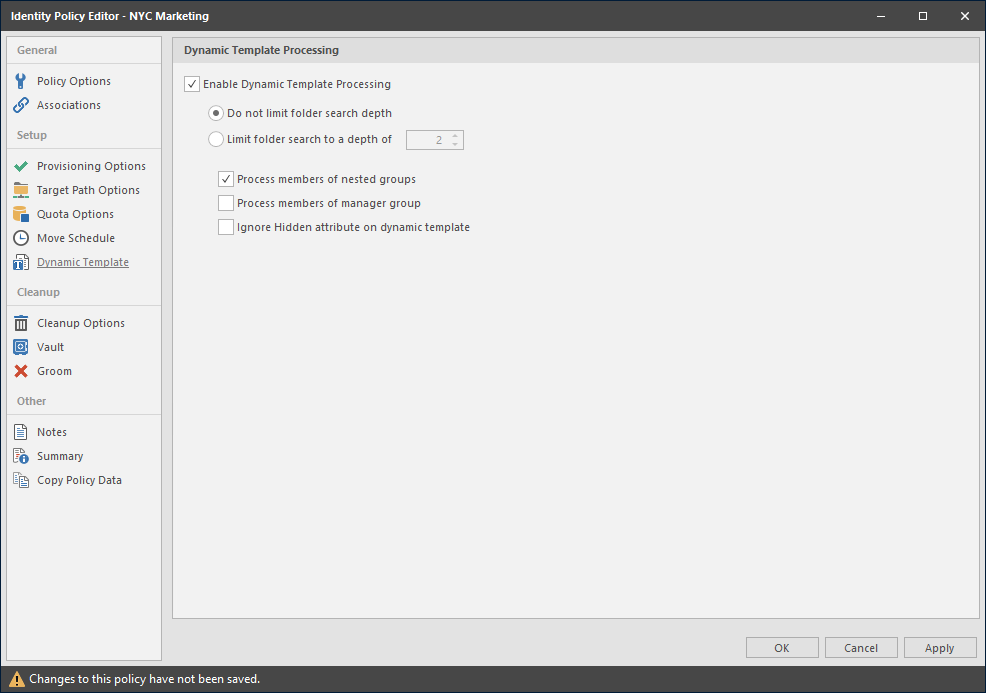Screen dimensions: 986x693
Task: Click the Quota Options database icon
Action: coord(21,214)
